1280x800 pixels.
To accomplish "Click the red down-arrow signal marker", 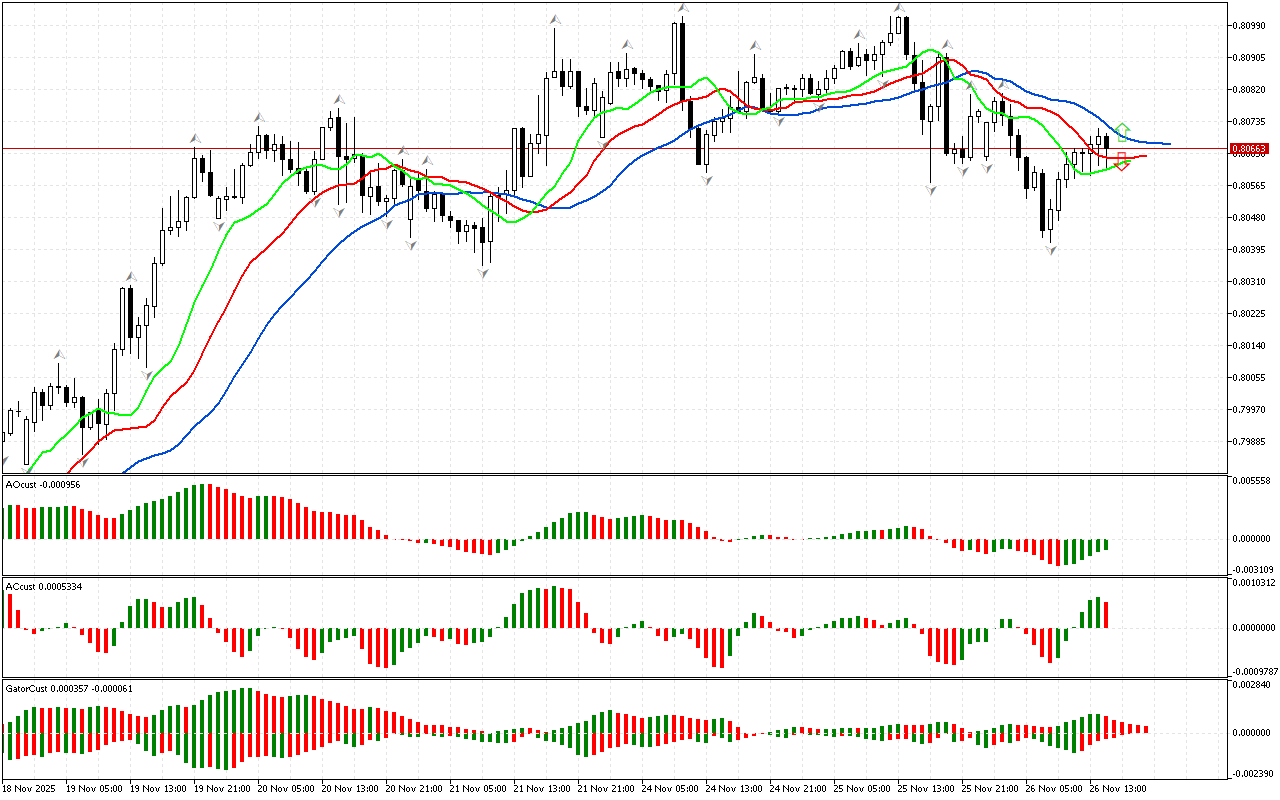I will tap(1122, 161).
